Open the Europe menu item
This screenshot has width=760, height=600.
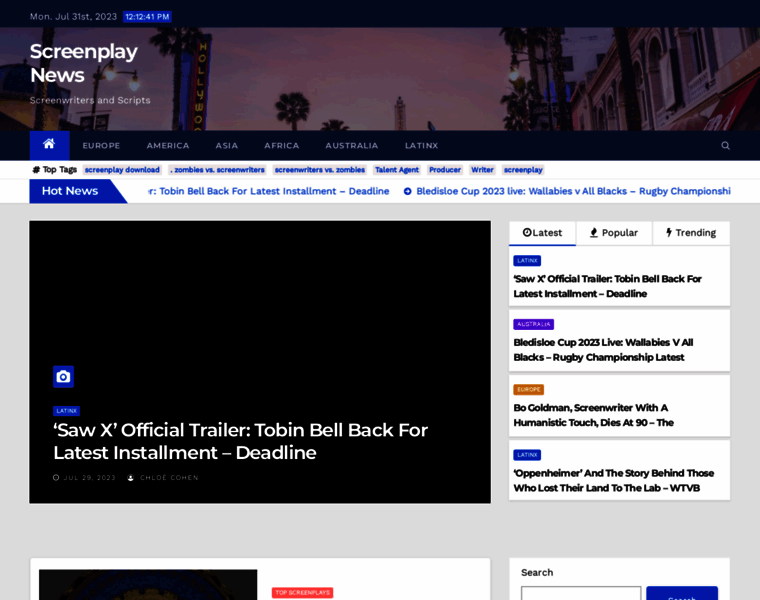point(101,145)
